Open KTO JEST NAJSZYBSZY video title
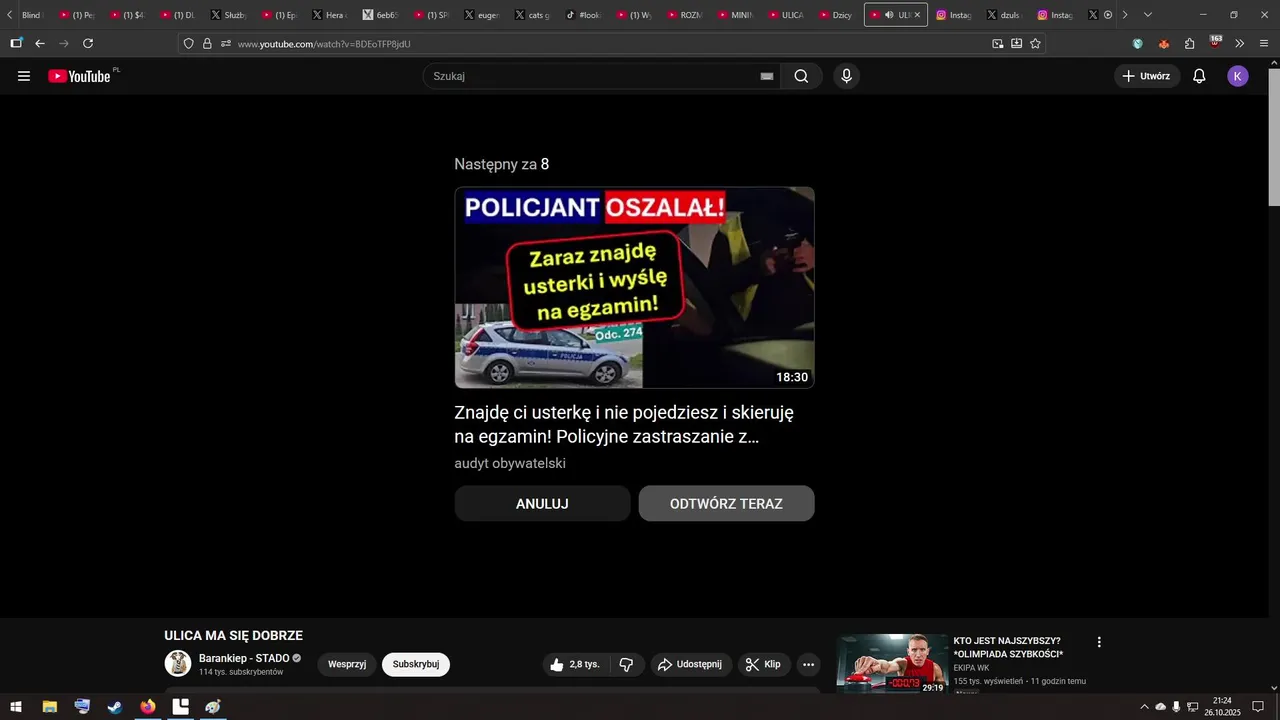The height and width of the screenshot is (720, 1280). click(x=1008, y=647)
